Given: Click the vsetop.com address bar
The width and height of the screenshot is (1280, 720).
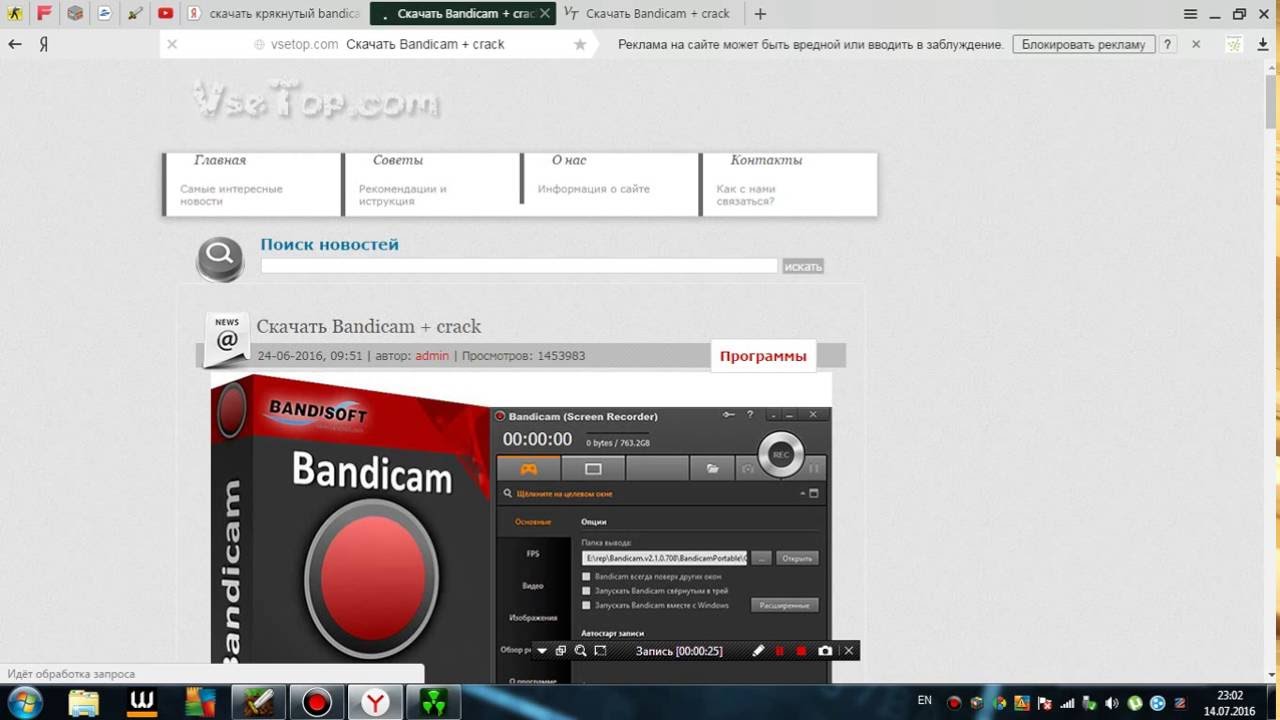Looking at the screenshot, I should click(378, 44).
